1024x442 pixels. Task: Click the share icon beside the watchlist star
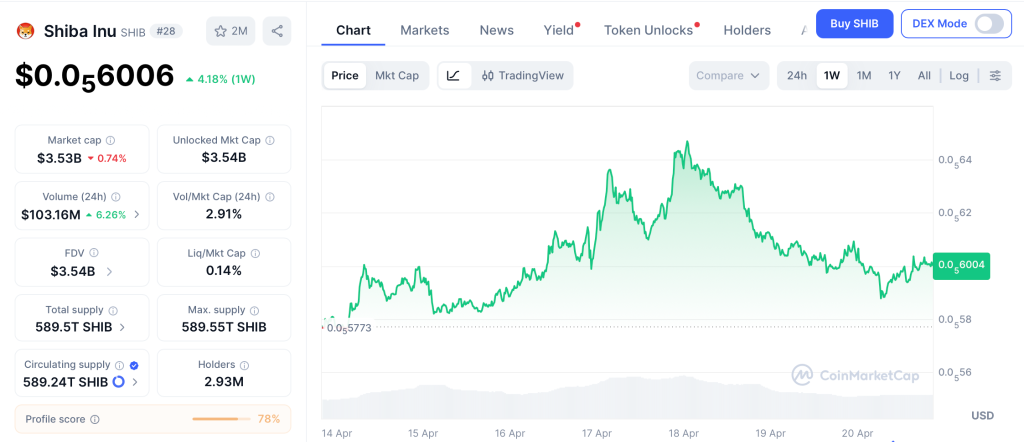pos(277,31)
